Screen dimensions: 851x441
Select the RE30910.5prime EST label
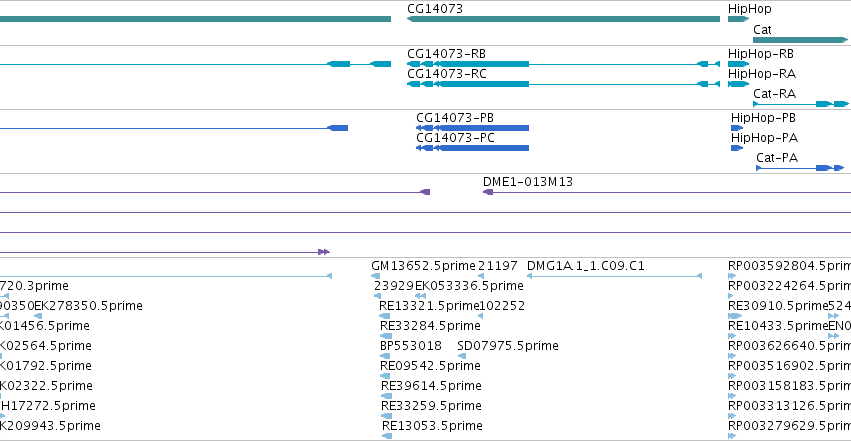(778, 306)
